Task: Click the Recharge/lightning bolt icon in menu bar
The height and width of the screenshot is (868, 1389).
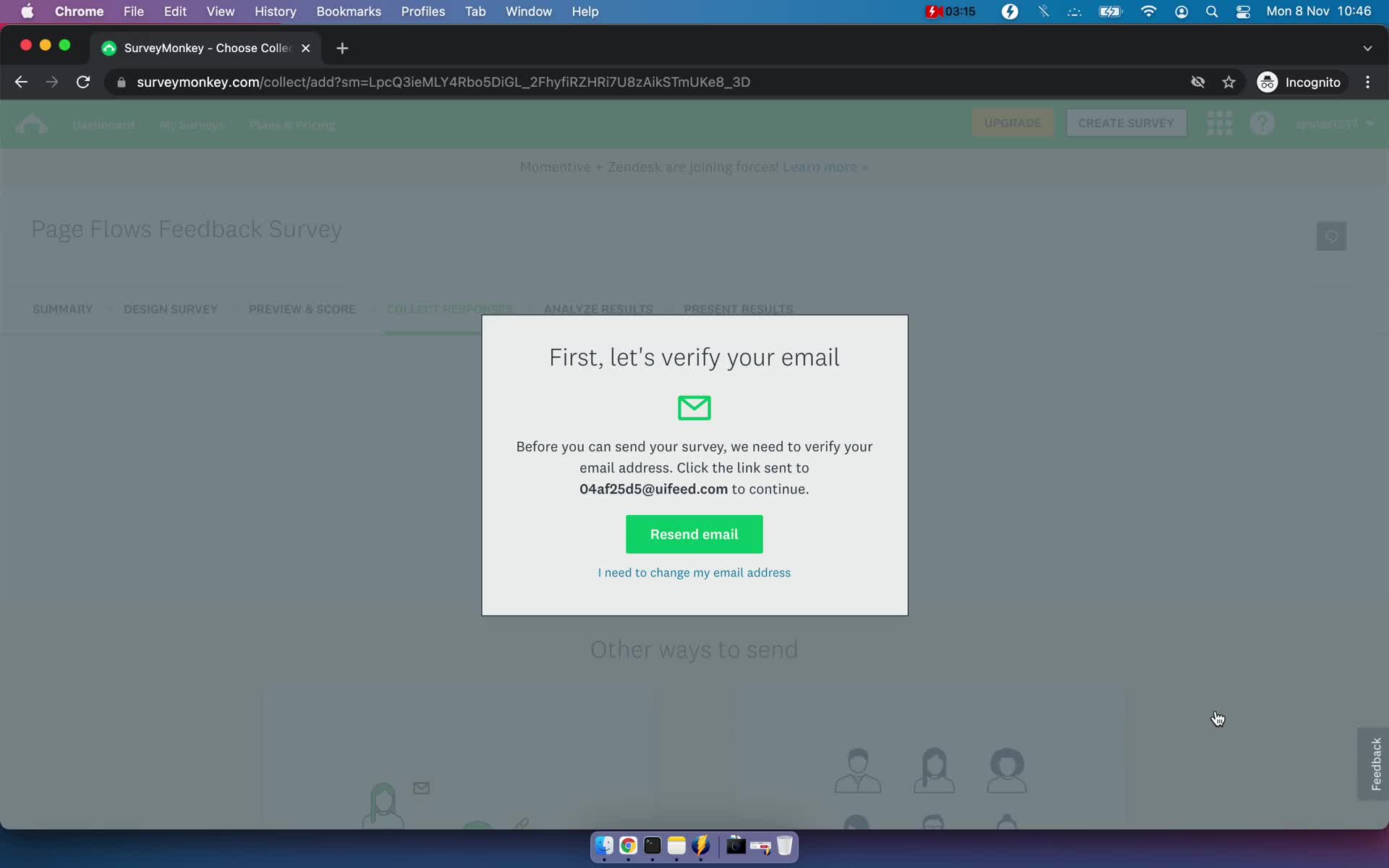Action: (x=1009, y=11)
